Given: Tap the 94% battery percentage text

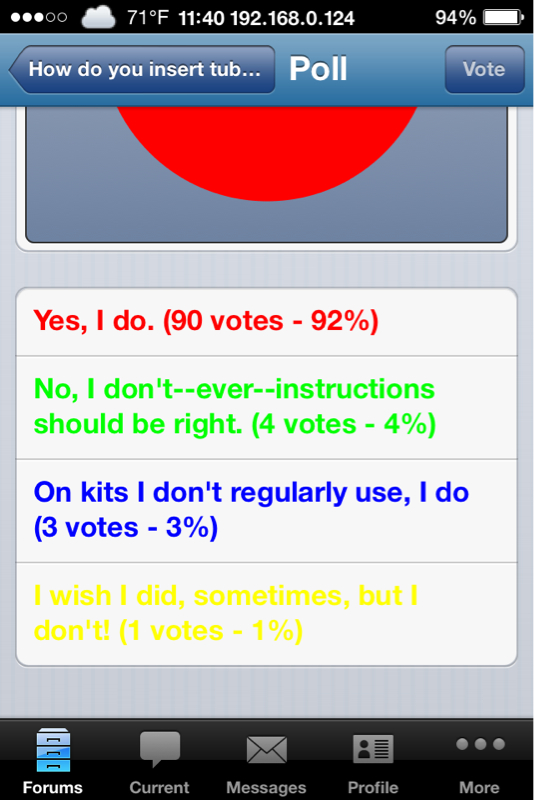Looking at the screenshot, I should click(x=455, y=18).
